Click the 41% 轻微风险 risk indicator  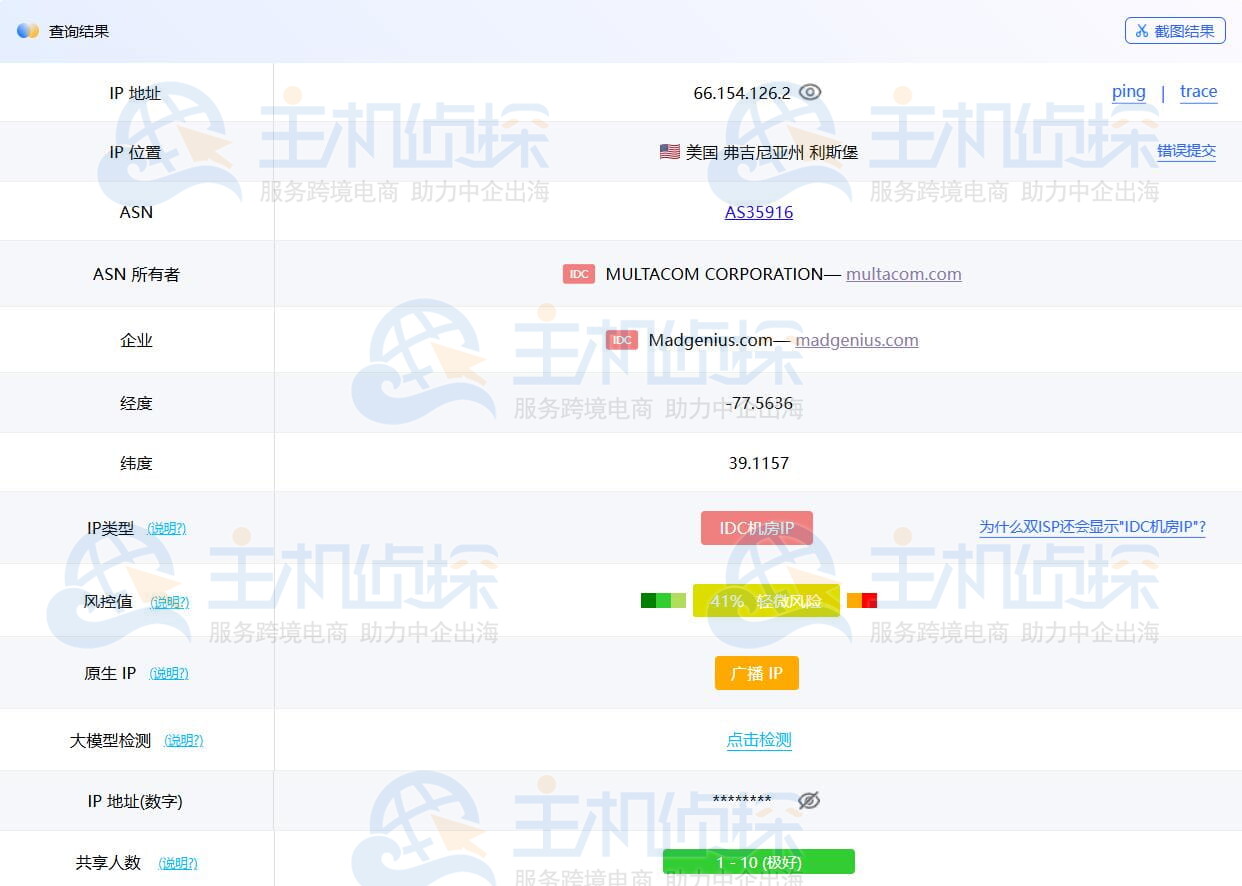(x=766, y=601)
